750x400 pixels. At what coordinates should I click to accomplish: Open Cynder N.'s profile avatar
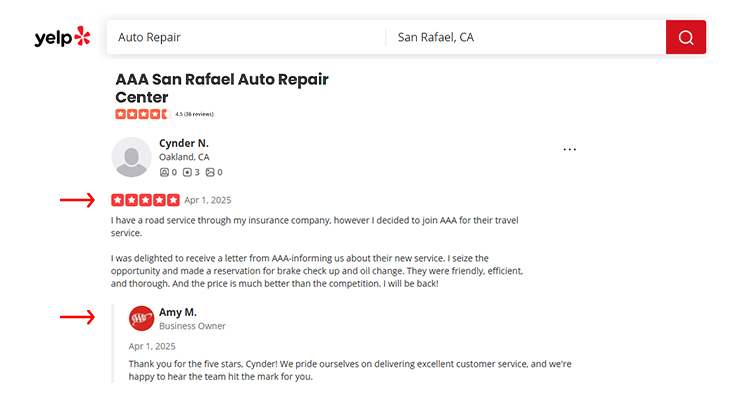[x=132, y=157]
